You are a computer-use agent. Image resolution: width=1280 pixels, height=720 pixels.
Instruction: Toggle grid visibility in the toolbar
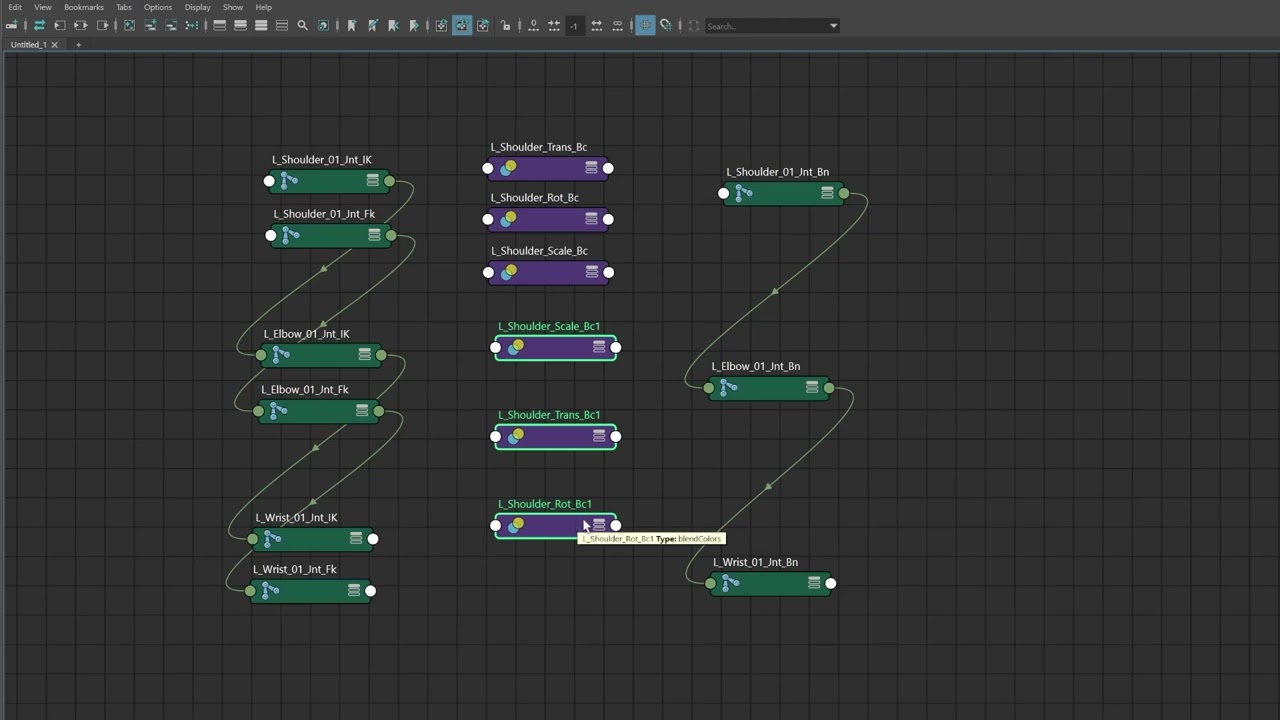tap(645, 25)
